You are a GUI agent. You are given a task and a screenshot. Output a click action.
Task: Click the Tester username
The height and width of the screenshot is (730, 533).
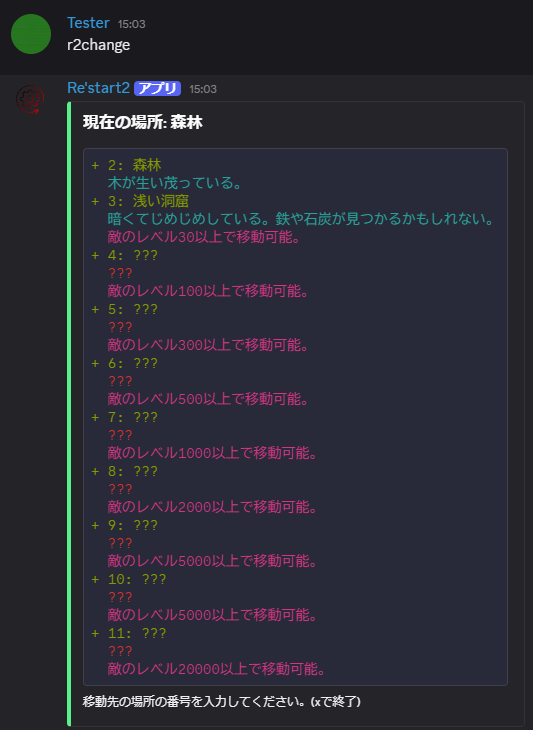(x=88, y=23)
